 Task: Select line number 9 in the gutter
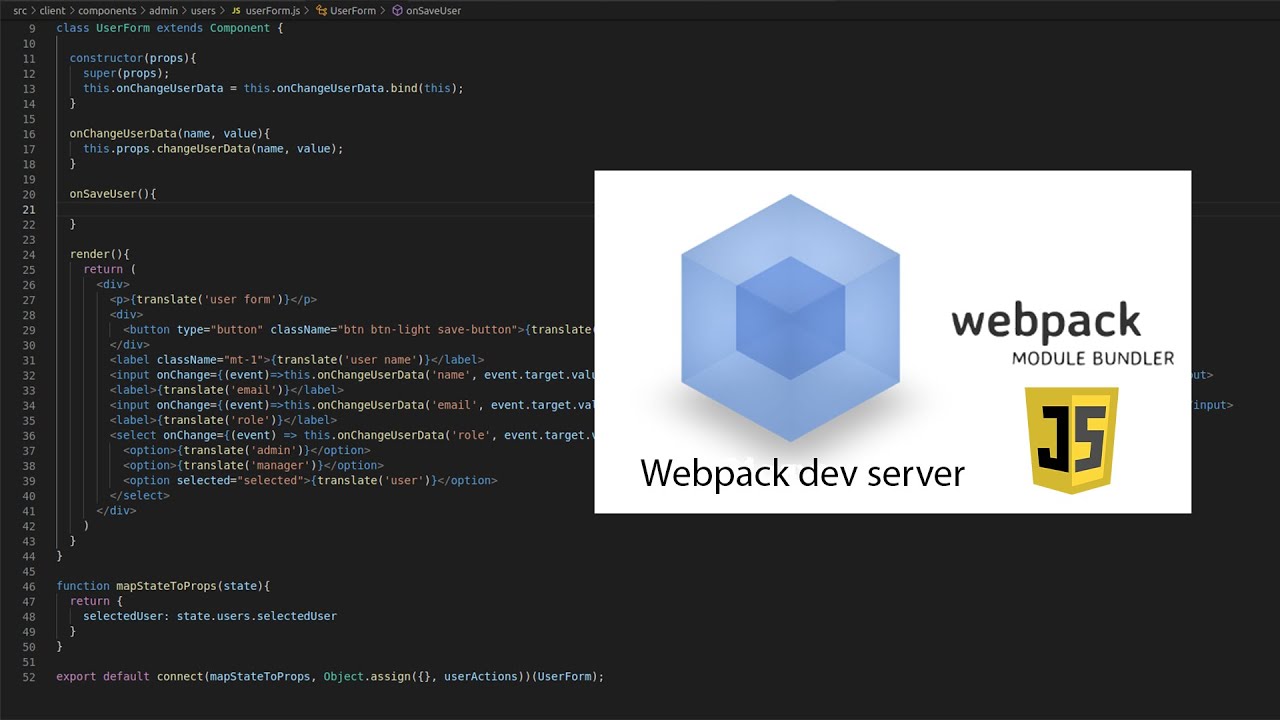click(x=32, y=28)
